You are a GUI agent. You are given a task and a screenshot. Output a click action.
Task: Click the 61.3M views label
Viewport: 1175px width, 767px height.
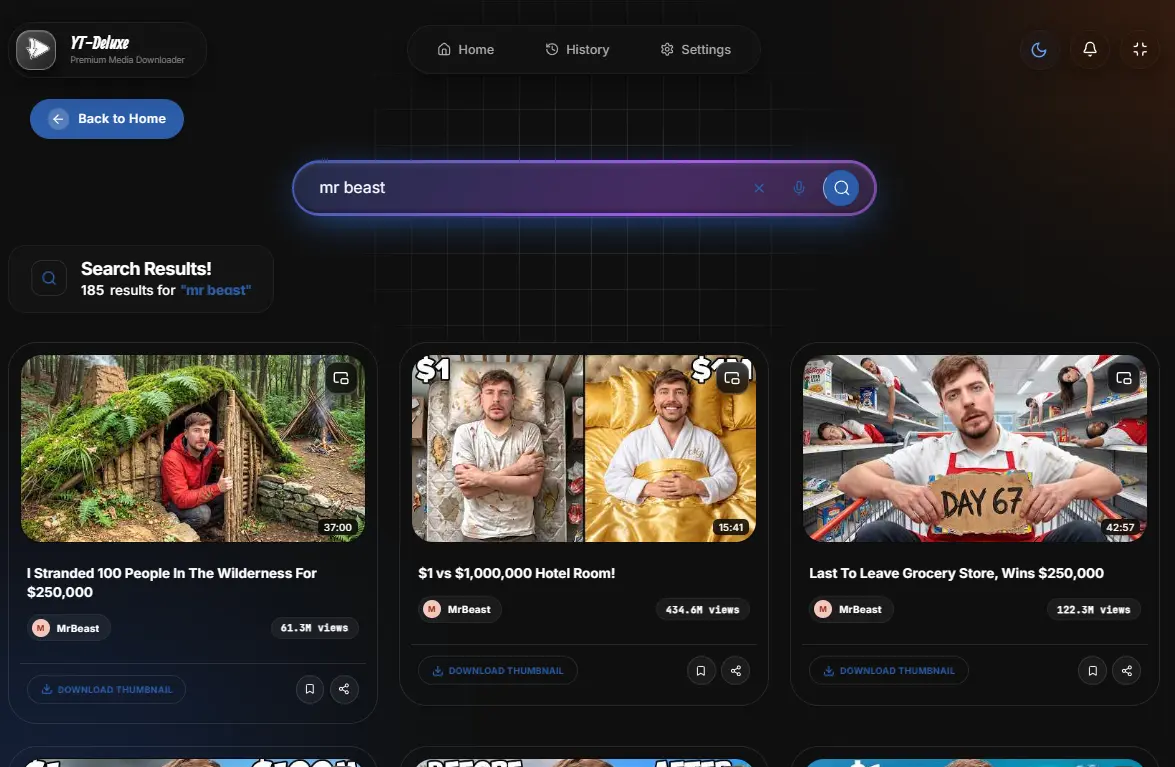tap(314, 628)
